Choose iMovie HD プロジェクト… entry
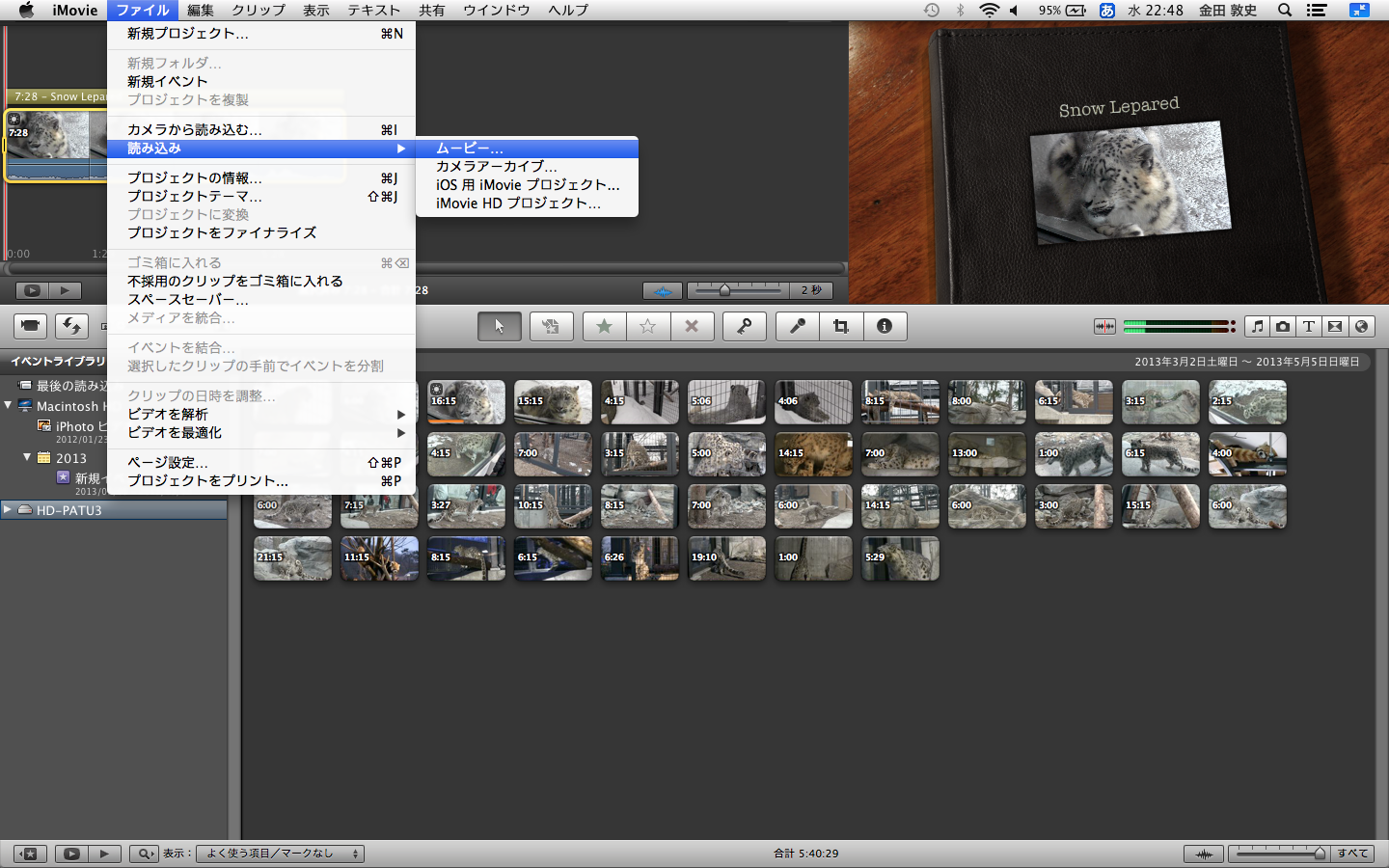1389x868 pixels. pyautogui.click(x=527, y=203)
